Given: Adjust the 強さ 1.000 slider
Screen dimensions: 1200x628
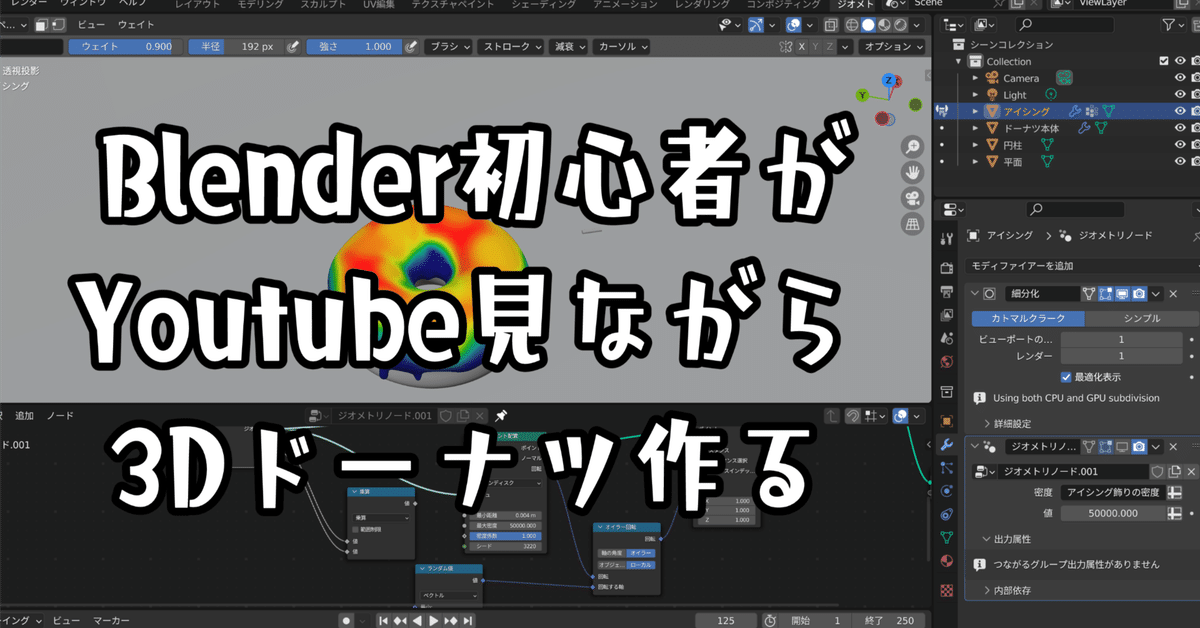Looking at the screenshot, I should pos(353,46).
